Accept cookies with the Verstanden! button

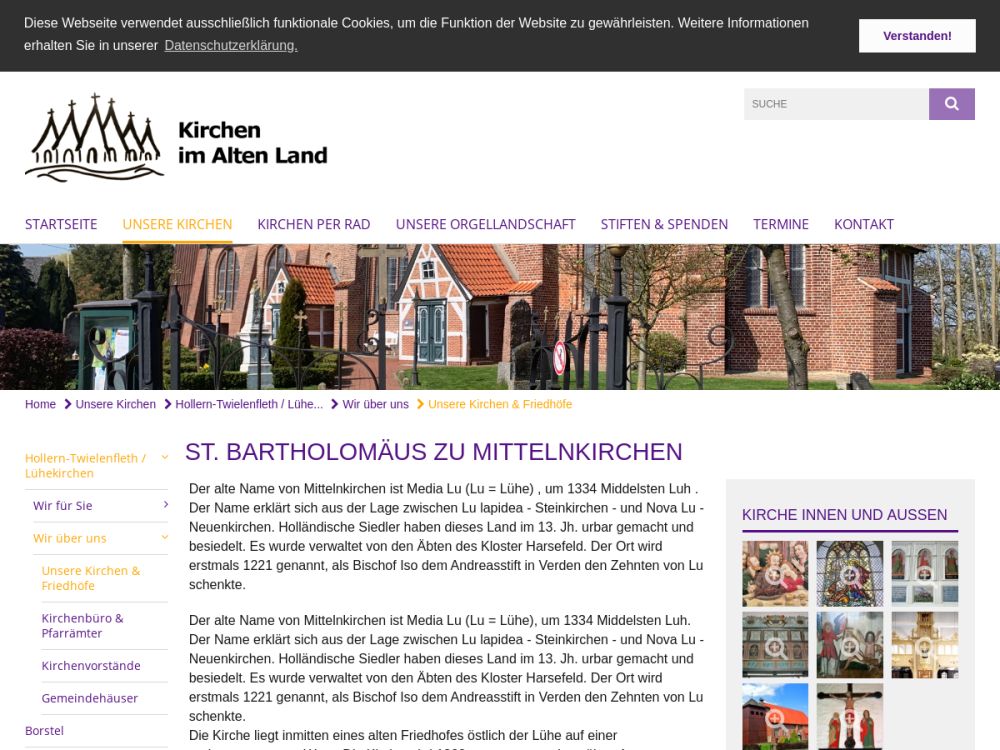[x=917, y=36]
